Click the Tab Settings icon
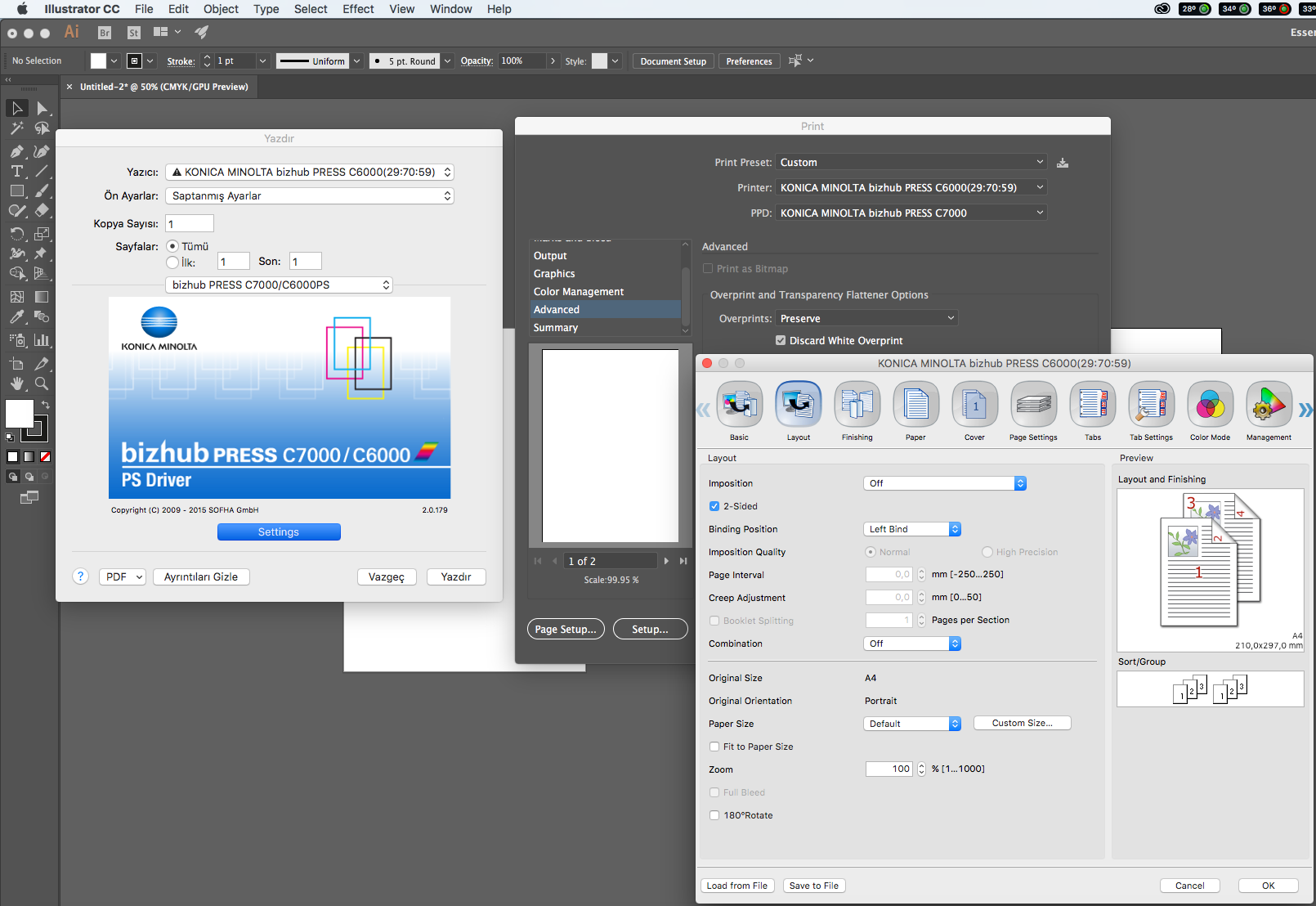The height and width of the screenshot is (906, 1316). (1151, 405)
